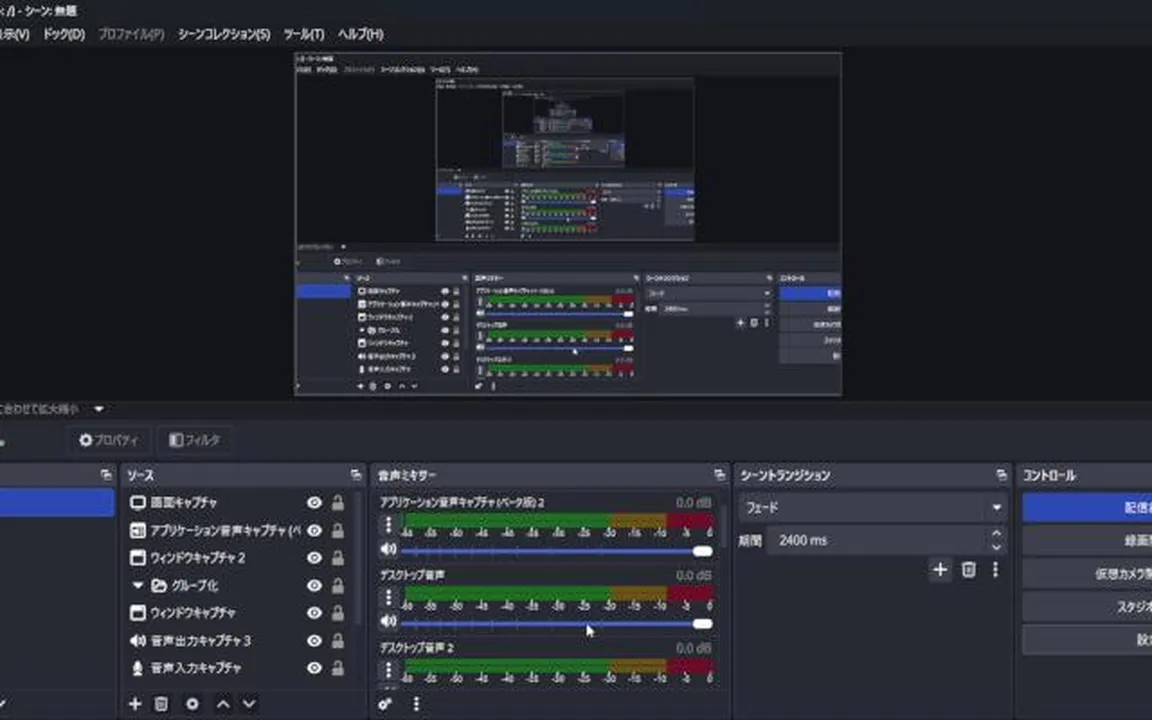This screenshot has width=1152, height=720.
Task: Decrease transition duration with down arrow
Action: 996,547
